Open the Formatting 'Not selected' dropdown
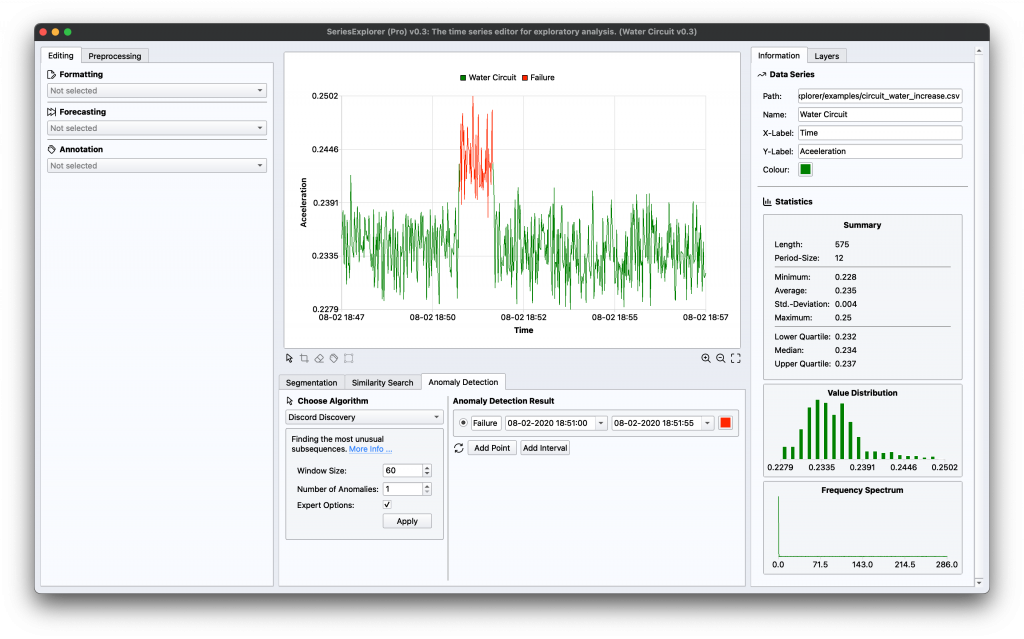 [x=156, y=90]
